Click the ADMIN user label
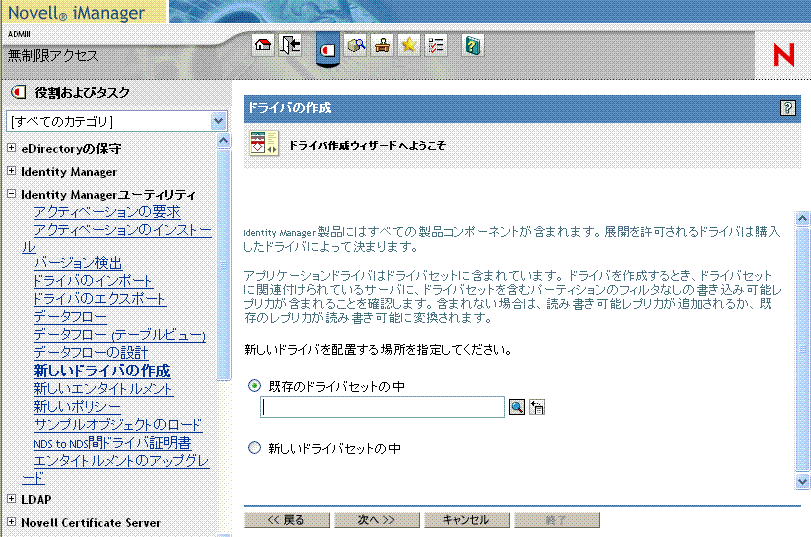Image resolution: width=811 pixels, height=537 pixels. click(19, 34)
